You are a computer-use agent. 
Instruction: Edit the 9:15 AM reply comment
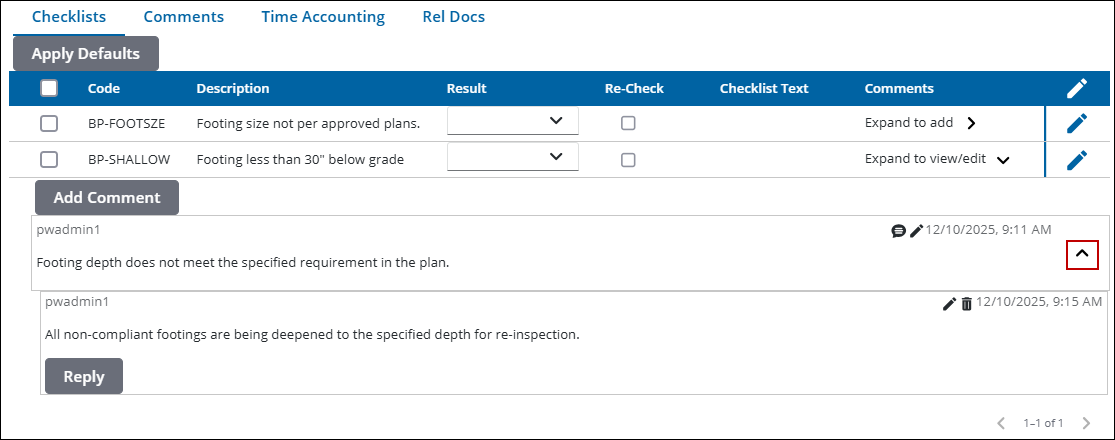950,303
